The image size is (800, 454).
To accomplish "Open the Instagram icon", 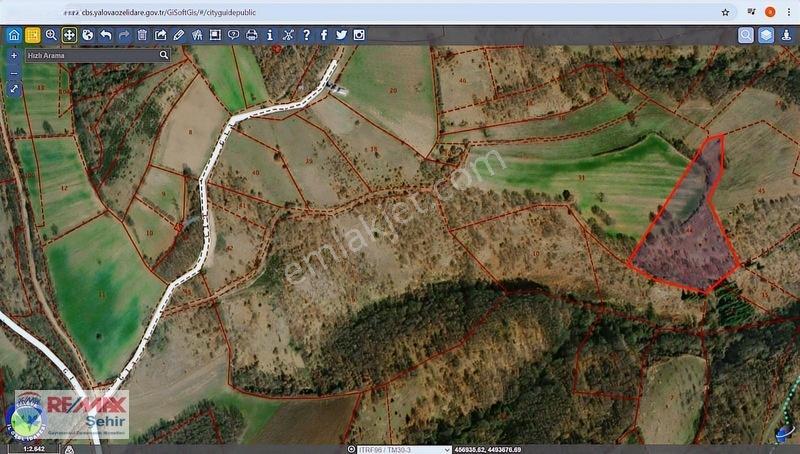I will 359,35.
